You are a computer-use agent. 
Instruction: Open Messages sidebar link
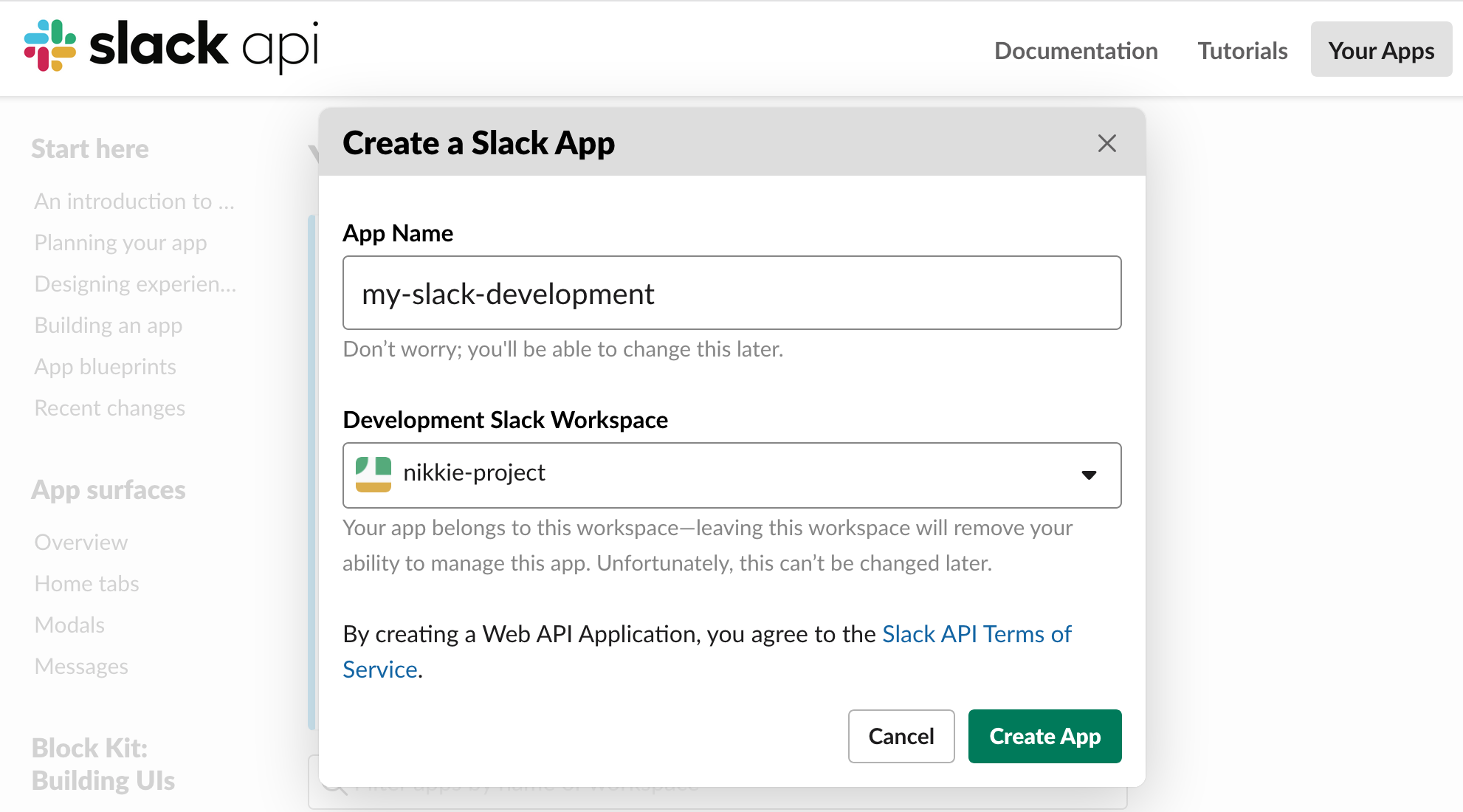81,667
